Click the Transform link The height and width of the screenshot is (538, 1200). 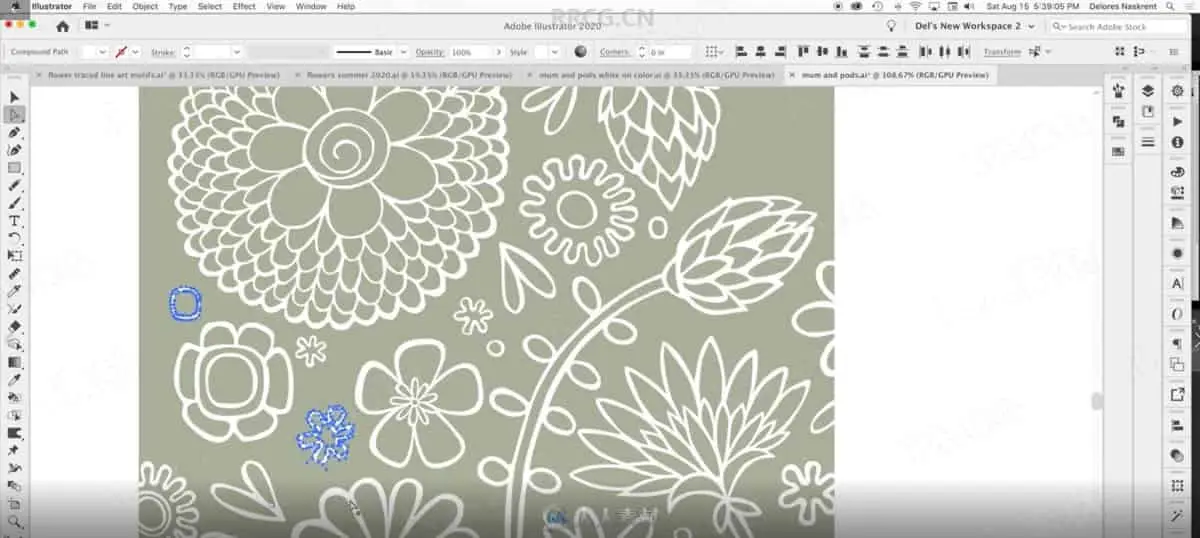point(1001,51)
